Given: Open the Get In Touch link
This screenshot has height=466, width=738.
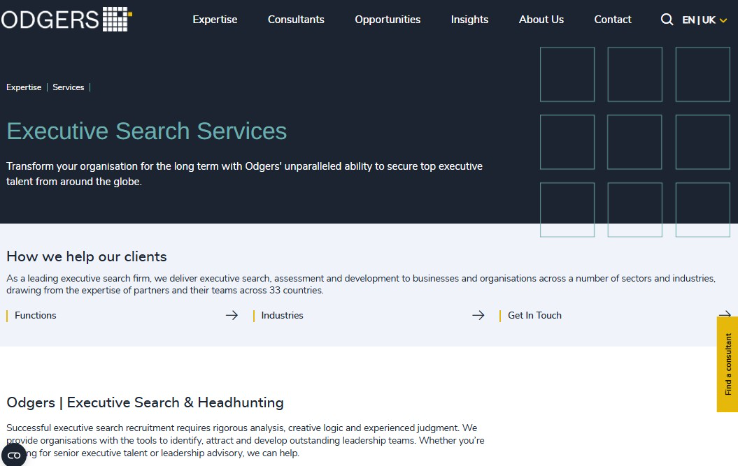Looking at the screenshot, I should tap(534, 315).
